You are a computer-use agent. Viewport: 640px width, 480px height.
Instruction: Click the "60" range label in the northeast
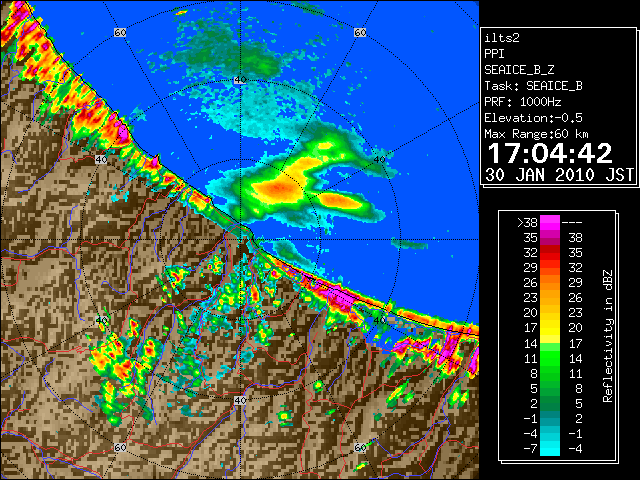[x=360, y=32]
